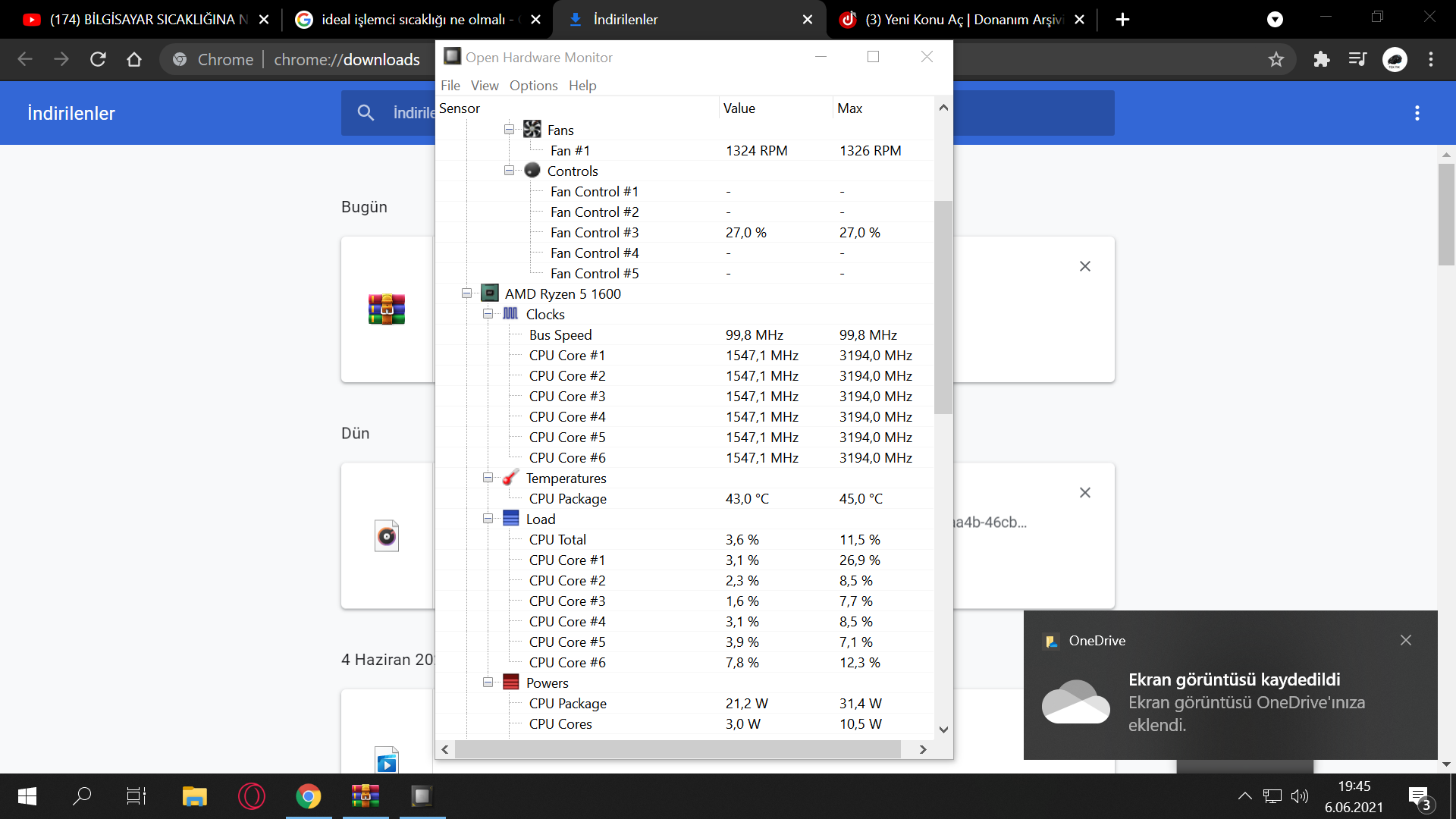Select the CPU Package temperature row
1456x819 pixels.
[x=685, y=498]
